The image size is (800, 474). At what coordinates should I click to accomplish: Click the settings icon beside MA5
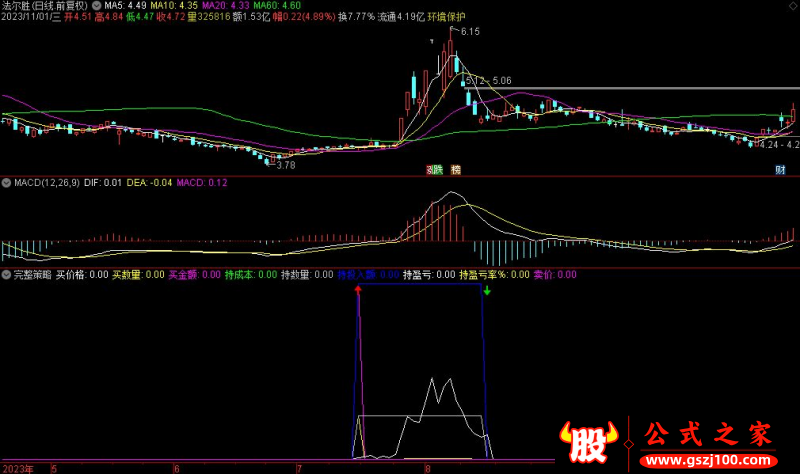(x=96, y=5)
